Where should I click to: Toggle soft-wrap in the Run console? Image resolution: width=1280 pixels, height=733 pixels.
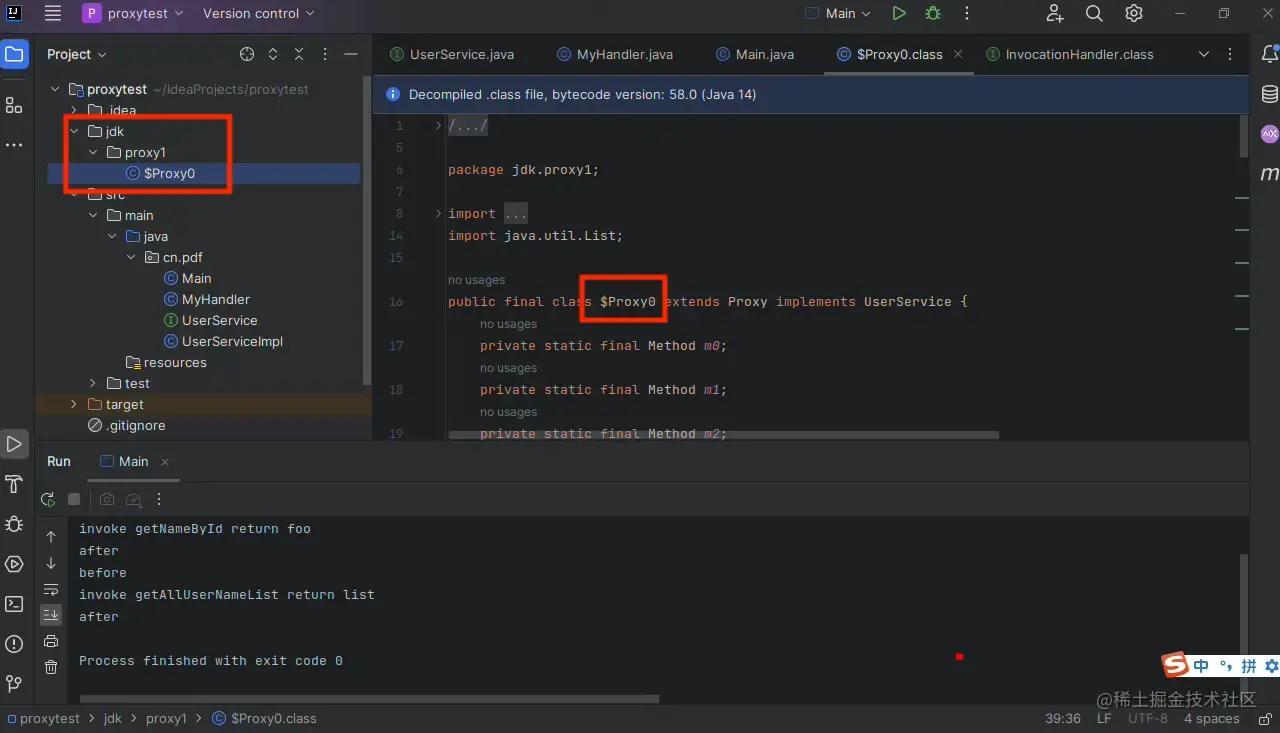pos(51,589)
